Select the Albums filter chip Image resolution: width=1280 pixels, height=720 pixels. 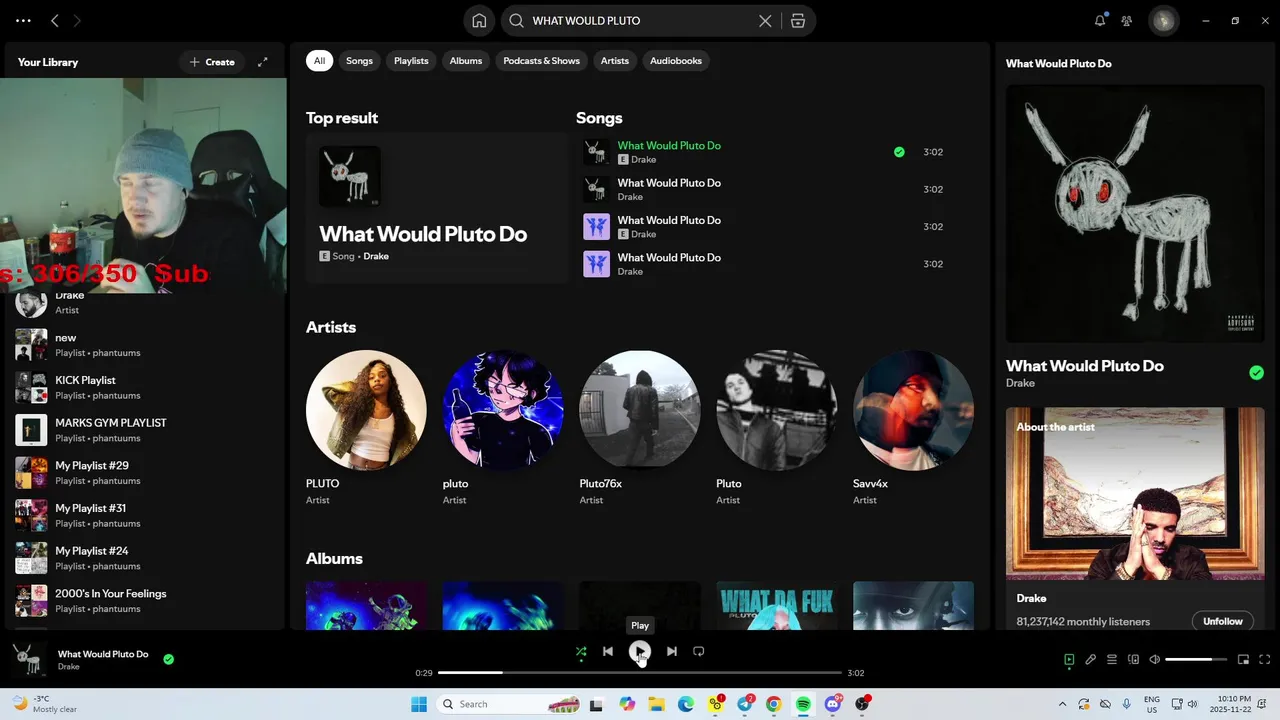click(466, 61)
